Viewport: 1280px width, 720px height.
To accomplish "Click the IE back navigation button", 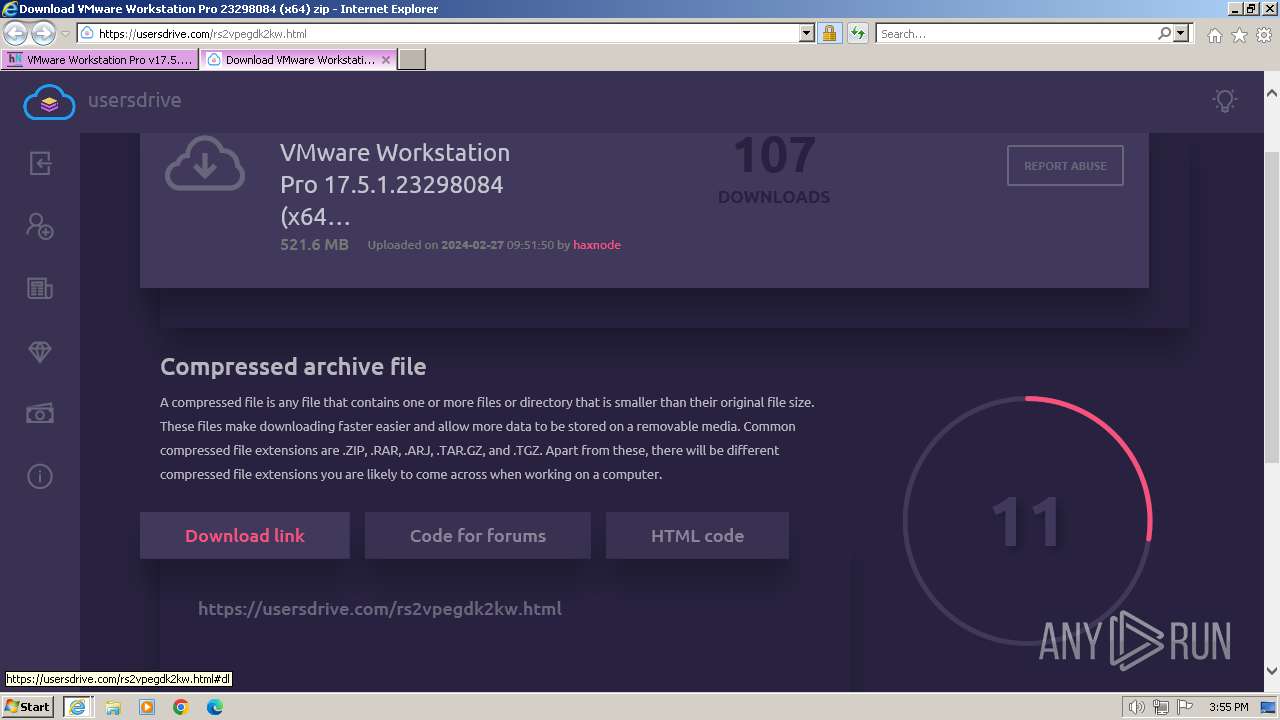I will pos(15,33).
